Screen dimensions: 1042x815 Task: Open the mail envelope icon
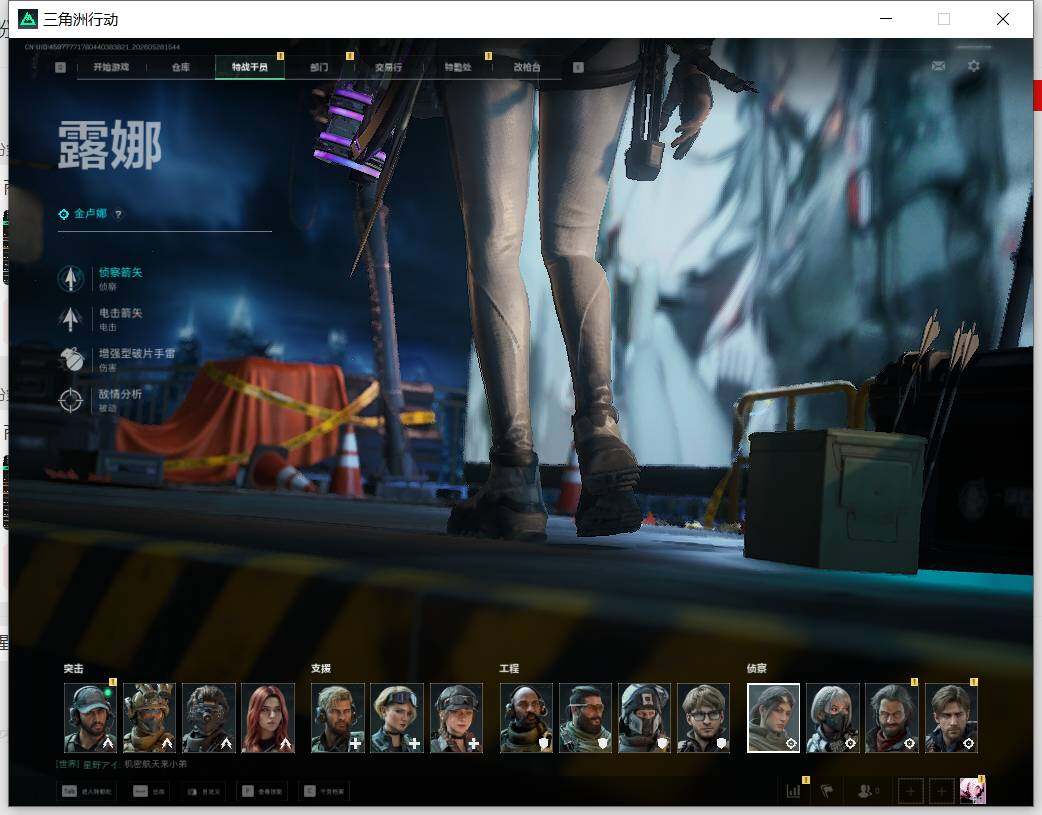[x=938, y=66]
